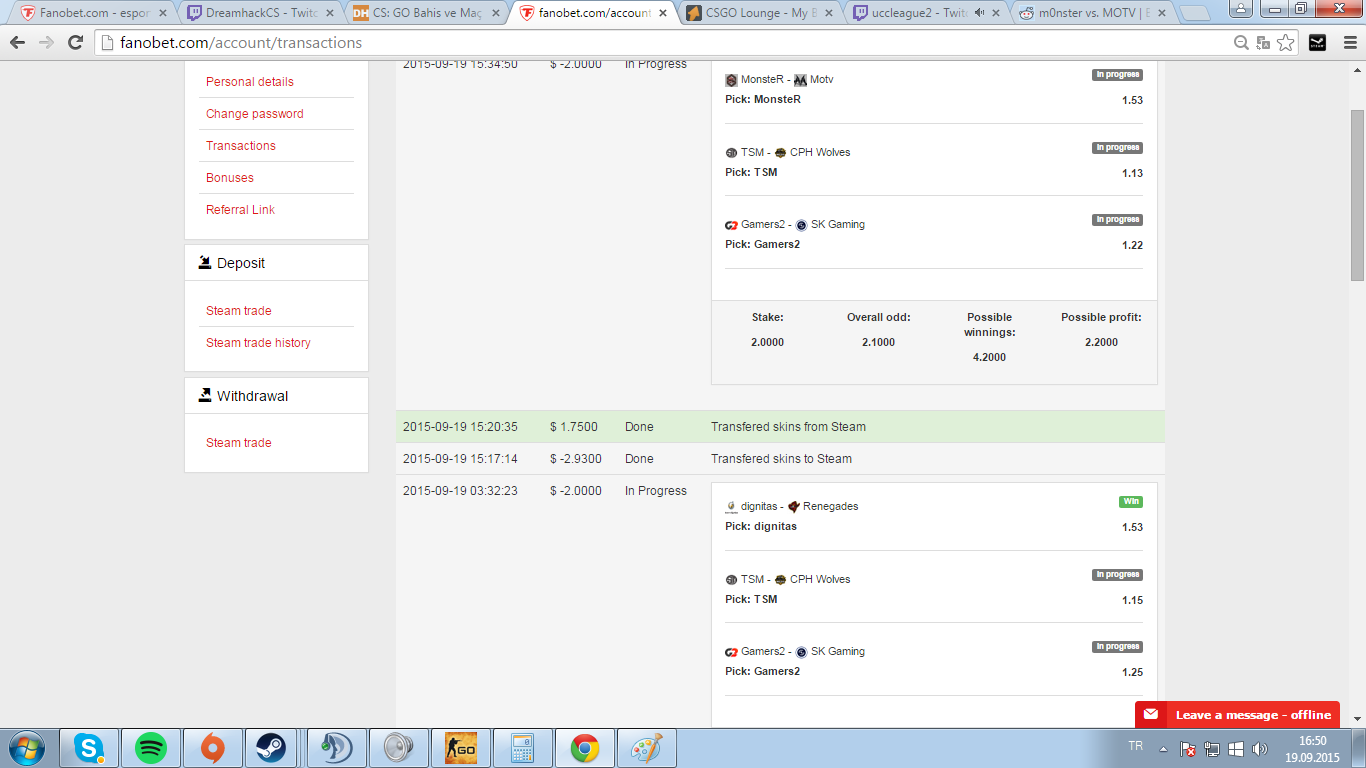This screenshot has width=1366, height=768.
Task: Open Change password link
Action: coord(255,114)
